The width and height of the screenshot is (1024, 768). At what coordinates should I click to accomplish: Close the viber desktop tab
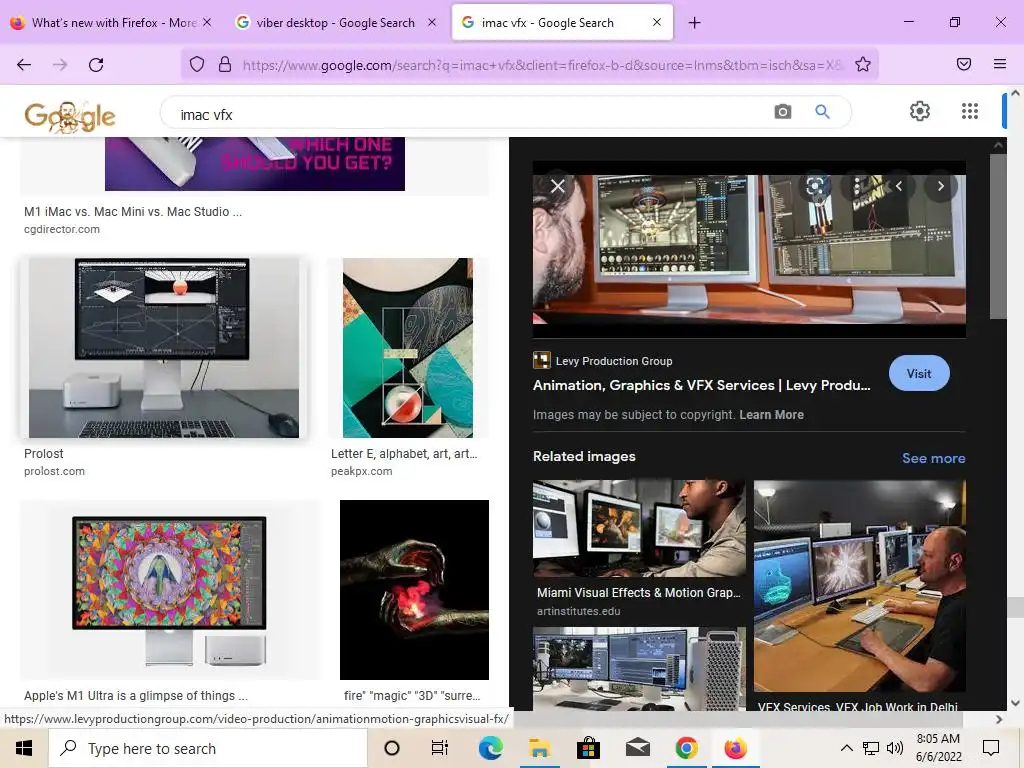[x=432, y=22]
